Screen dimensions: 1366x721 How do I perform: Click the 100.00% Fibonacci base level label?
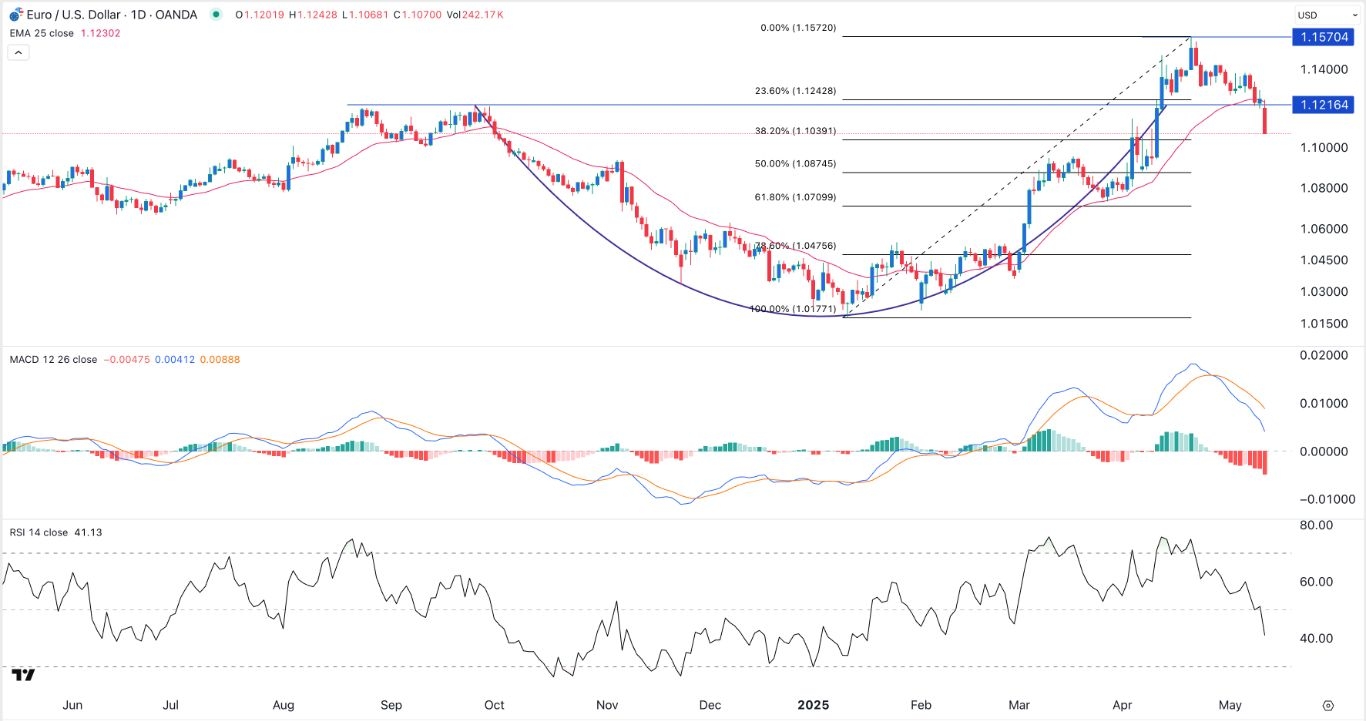(x=789, y=309)
